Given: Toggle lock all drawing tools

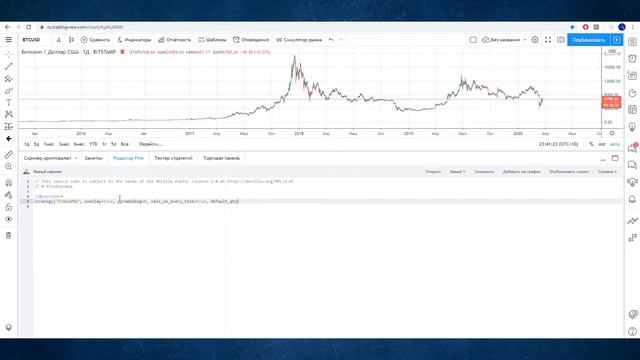Looking at the screenshot, I should (9, 207).
